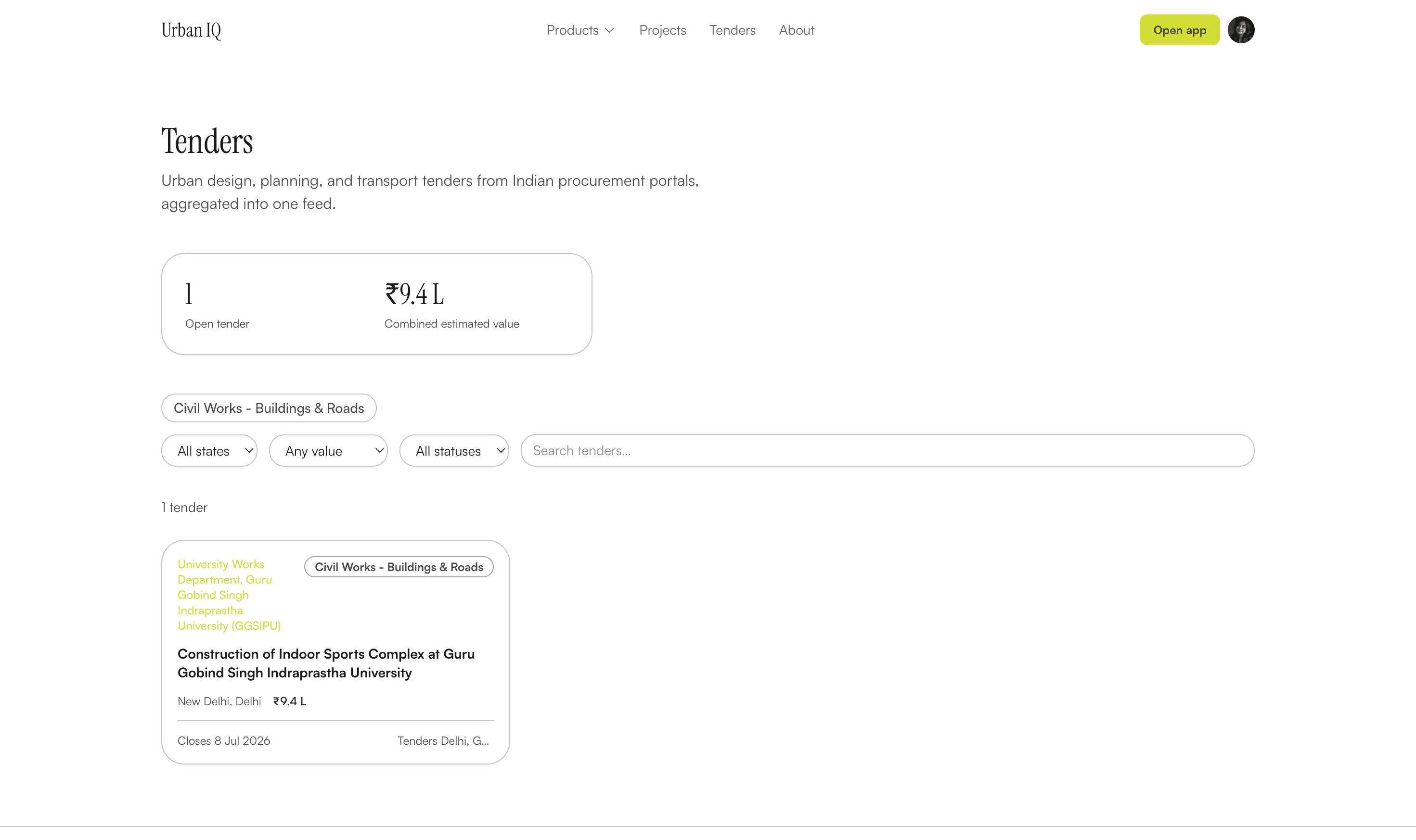The image size is (1416, 840).
Task: Click the Civil Works tag on the tender card
Action: (x=399, y=567)
